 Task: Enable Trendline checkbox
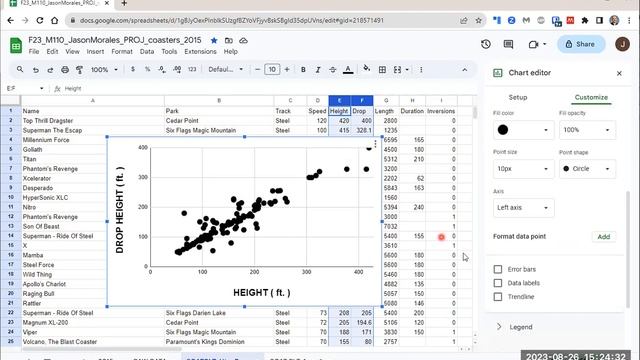498,297
